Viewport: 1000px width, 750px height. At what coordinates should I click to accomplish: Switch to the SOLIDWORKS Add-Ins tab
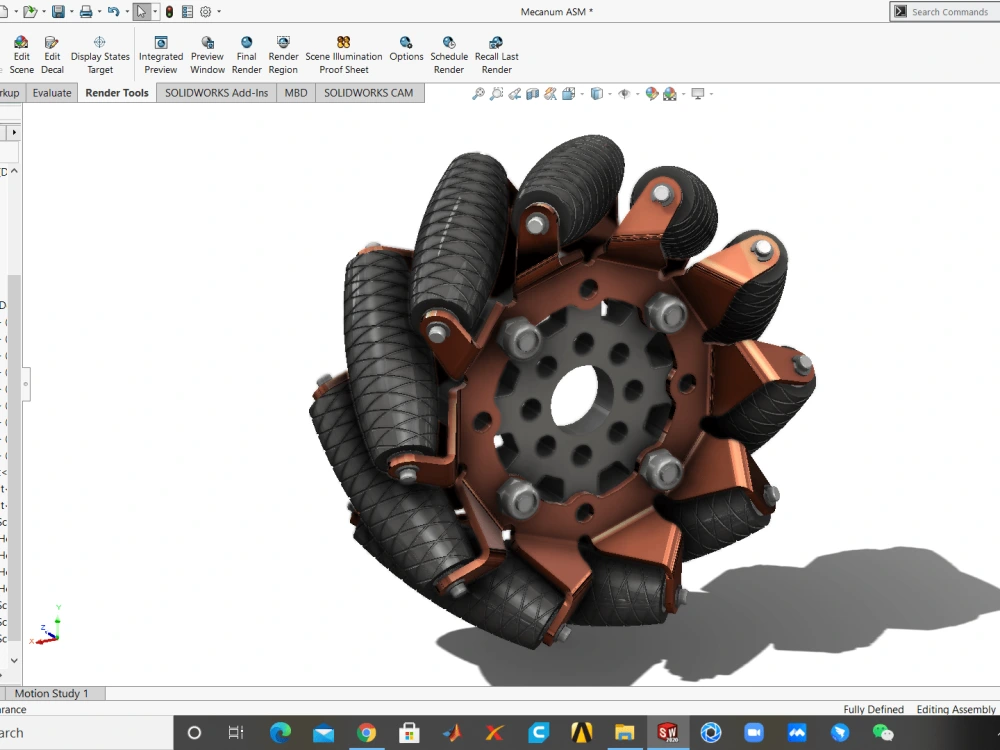(216, 93)
